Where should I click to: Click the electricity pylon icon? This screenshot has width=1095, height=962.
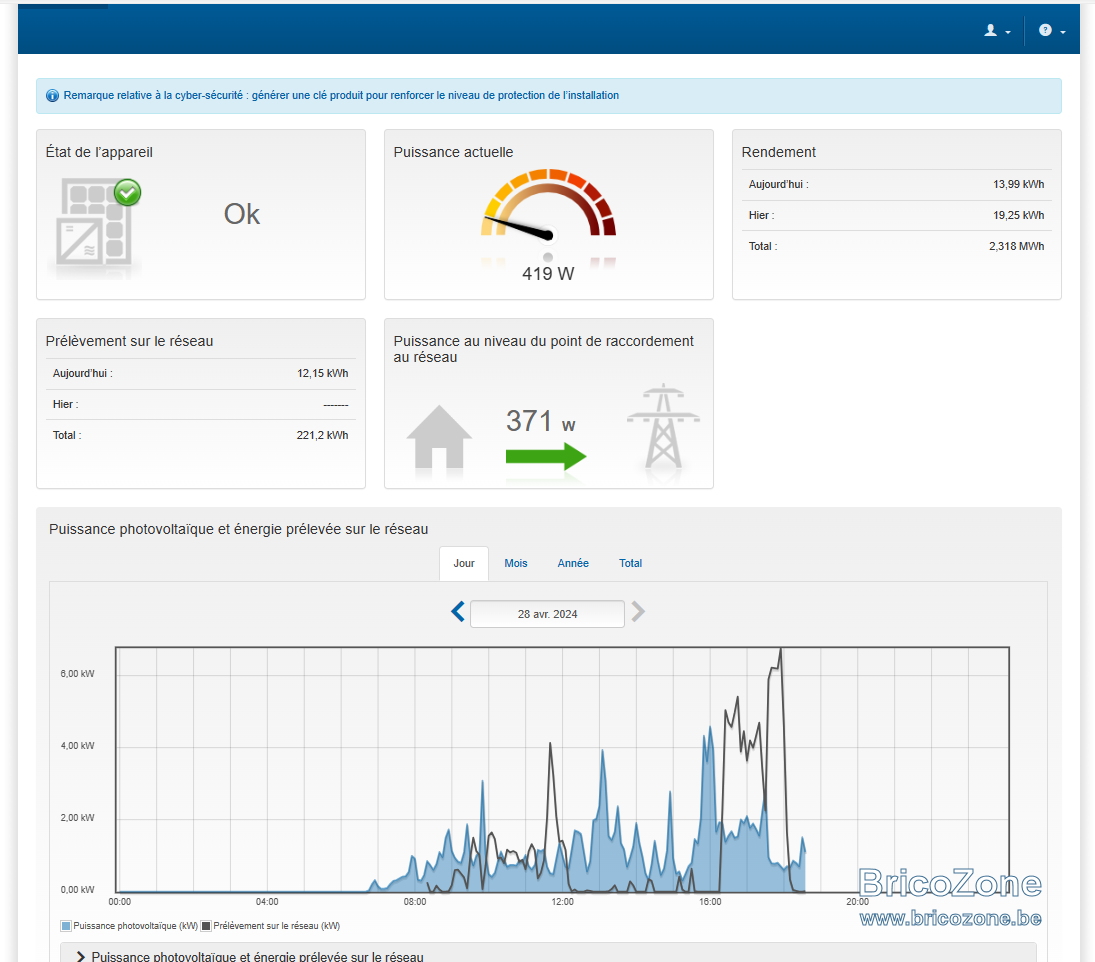coord(663,426)
